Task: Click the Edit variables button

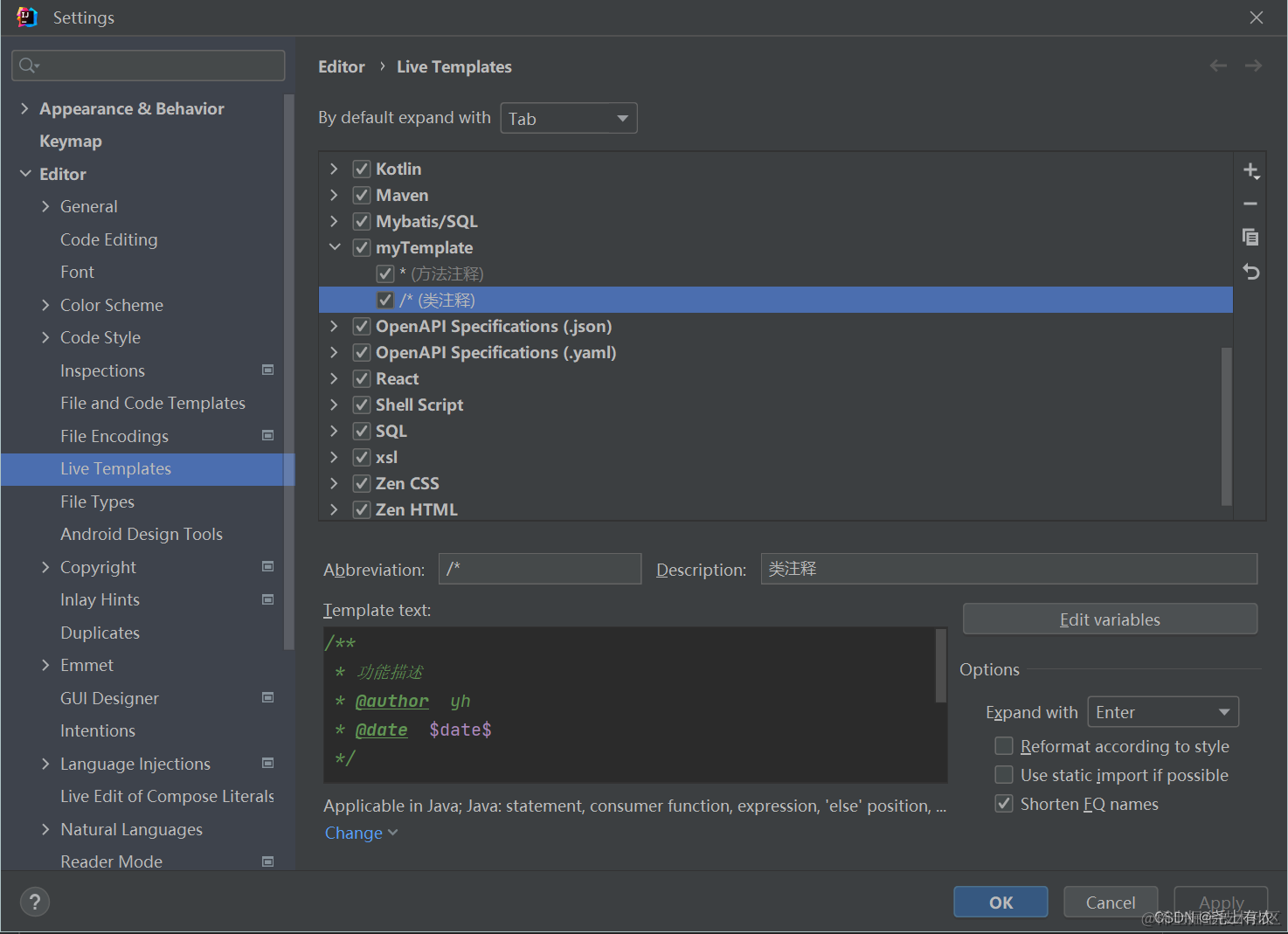Action: click(x=1110, y=619)
